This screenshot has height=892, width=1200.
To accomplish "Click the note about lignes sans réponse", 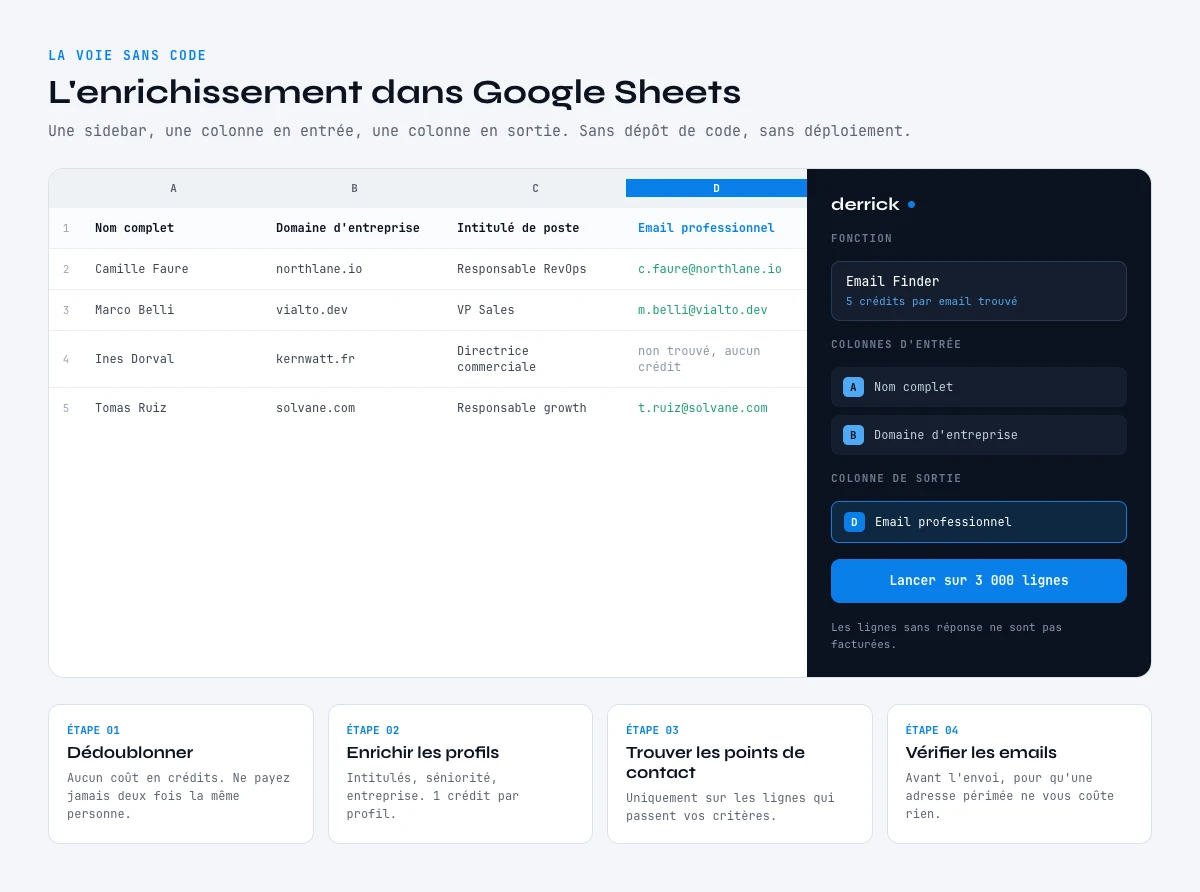I will click(946, 636).
